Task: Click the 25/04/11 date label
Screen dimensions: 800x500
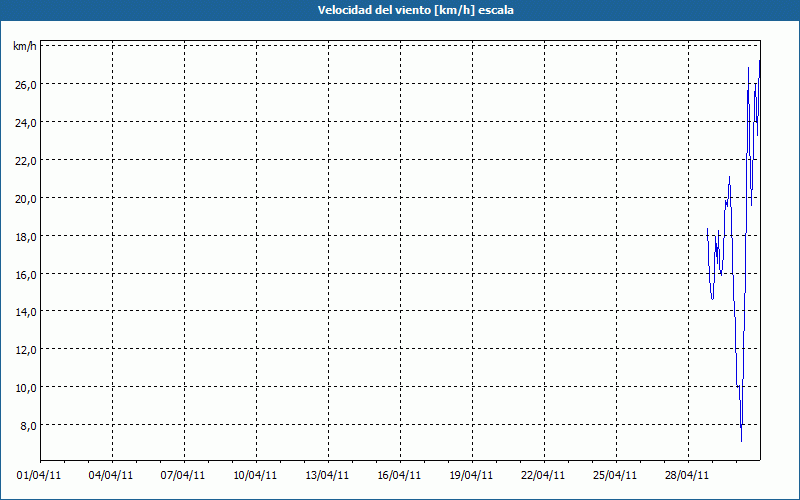Action: tap(615, 475)
